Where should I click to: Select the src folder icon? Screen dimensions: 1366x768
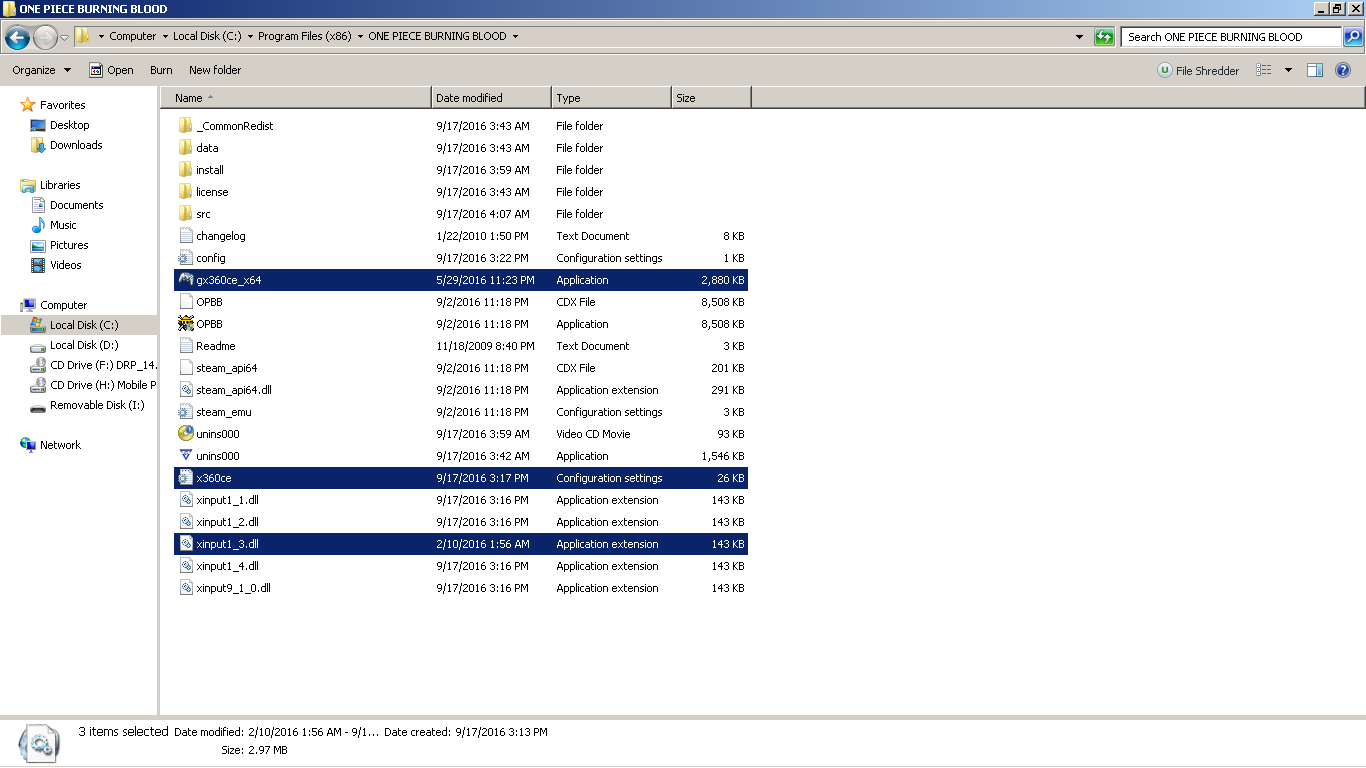185,214
